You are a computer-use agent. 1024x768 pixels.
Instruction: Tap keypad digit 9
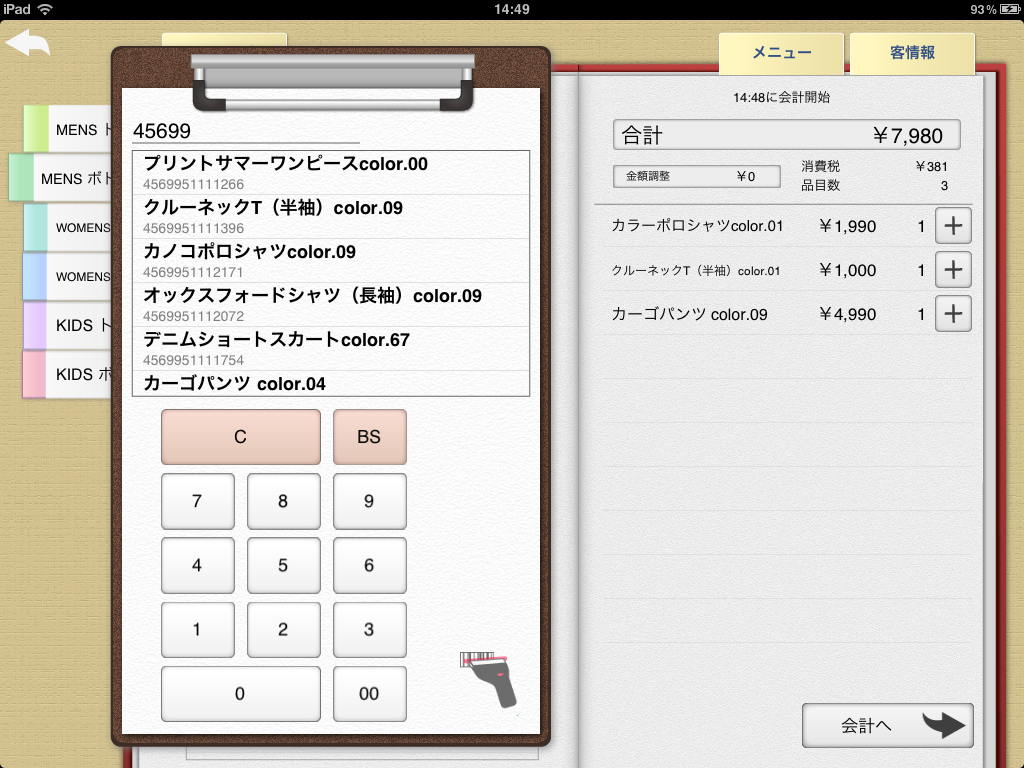click(370, 501)
